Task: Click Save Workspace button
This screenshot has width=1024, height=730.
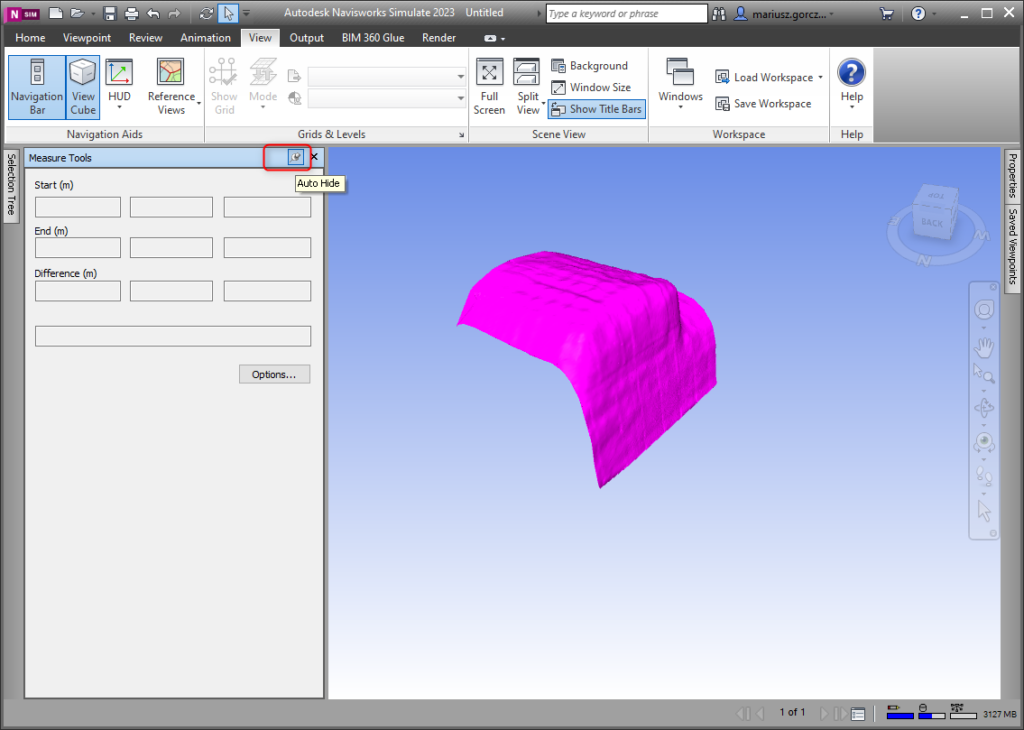Action: tap(763, 104)
